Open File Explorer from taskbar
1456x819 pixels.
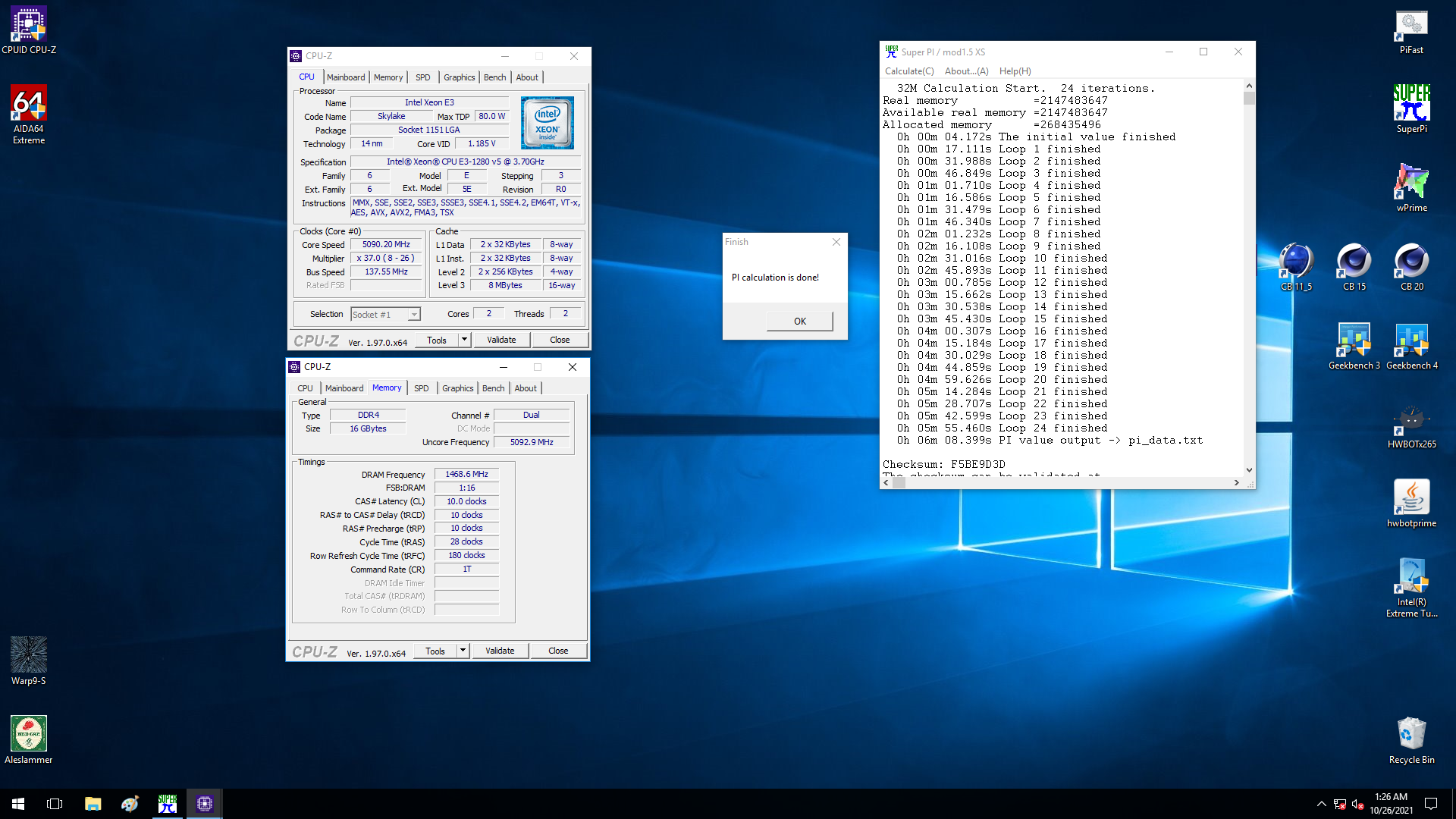pyautogui.click(x=93, y=804)
